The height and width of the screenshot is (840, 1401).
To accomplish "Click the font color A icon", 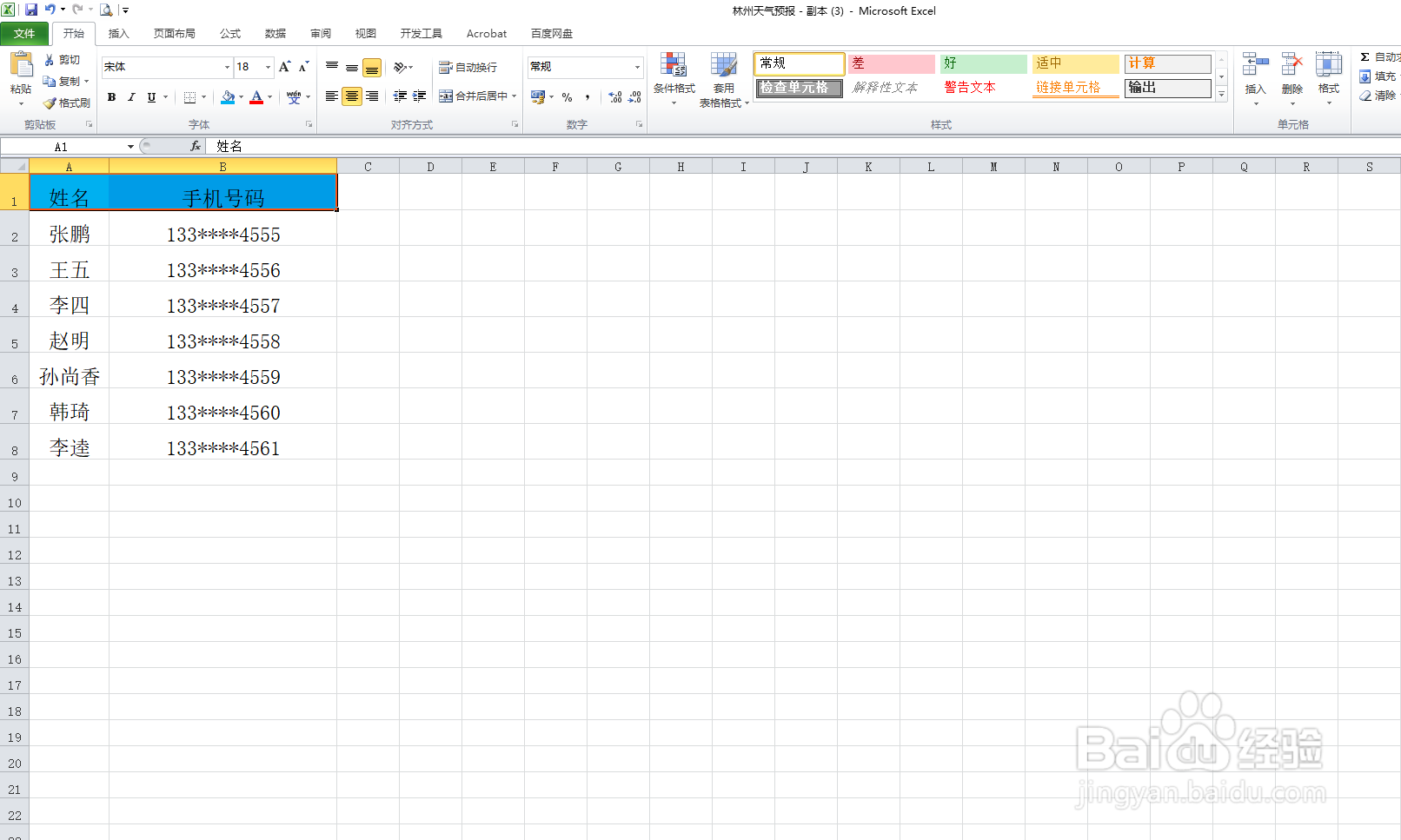I will (256, 97).
